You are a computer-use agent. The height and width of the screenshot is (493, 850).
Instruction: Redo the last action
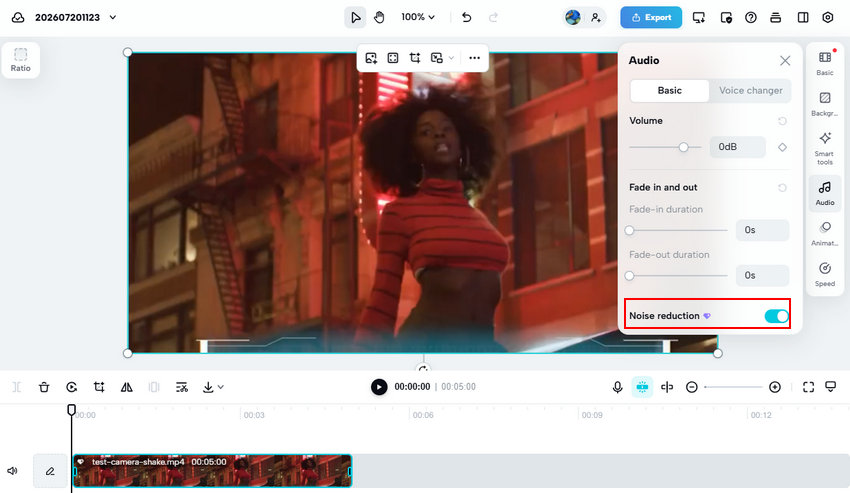click(493, 17)
